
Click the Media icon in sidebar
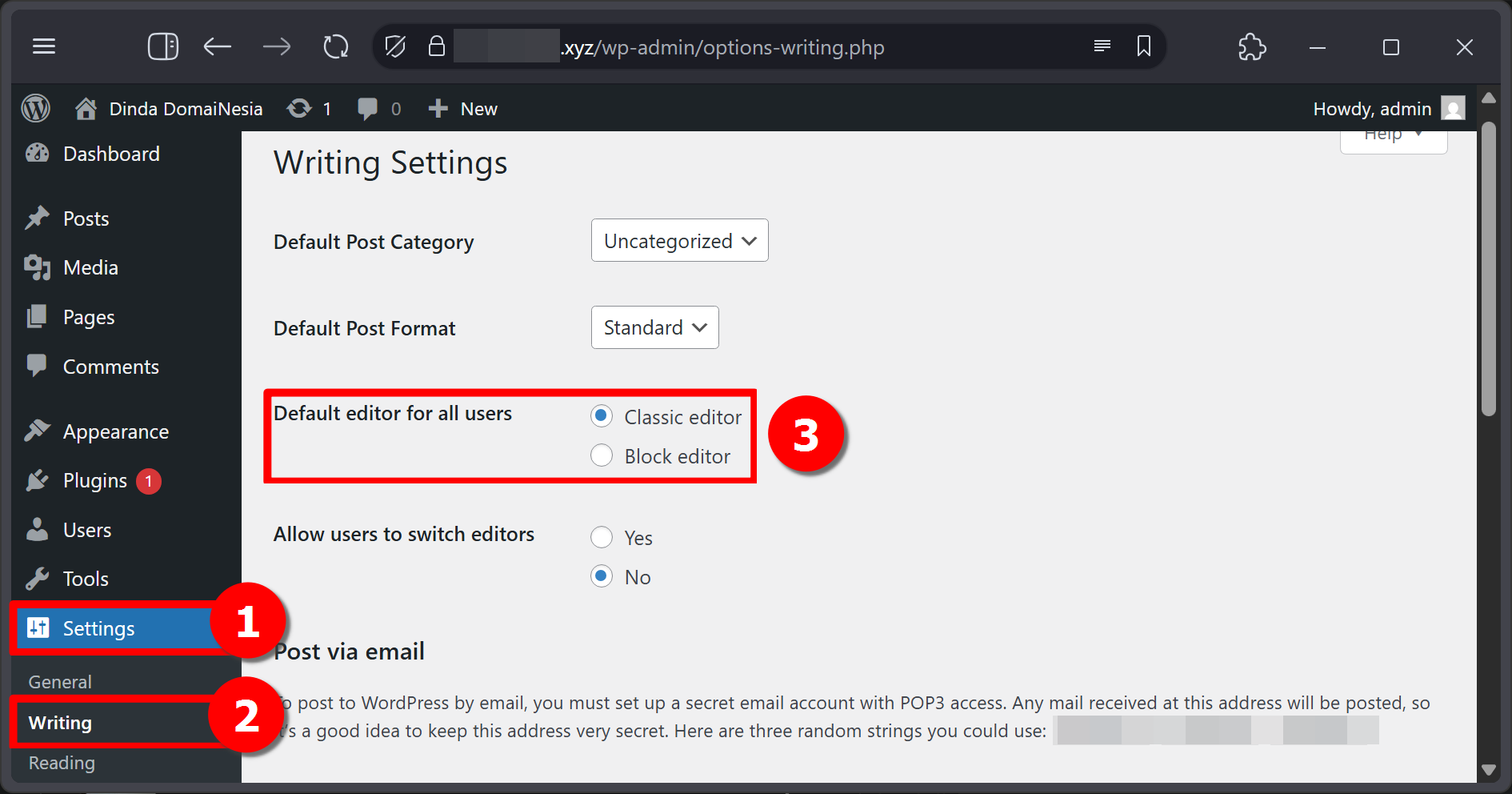click(x=38, y=267)
